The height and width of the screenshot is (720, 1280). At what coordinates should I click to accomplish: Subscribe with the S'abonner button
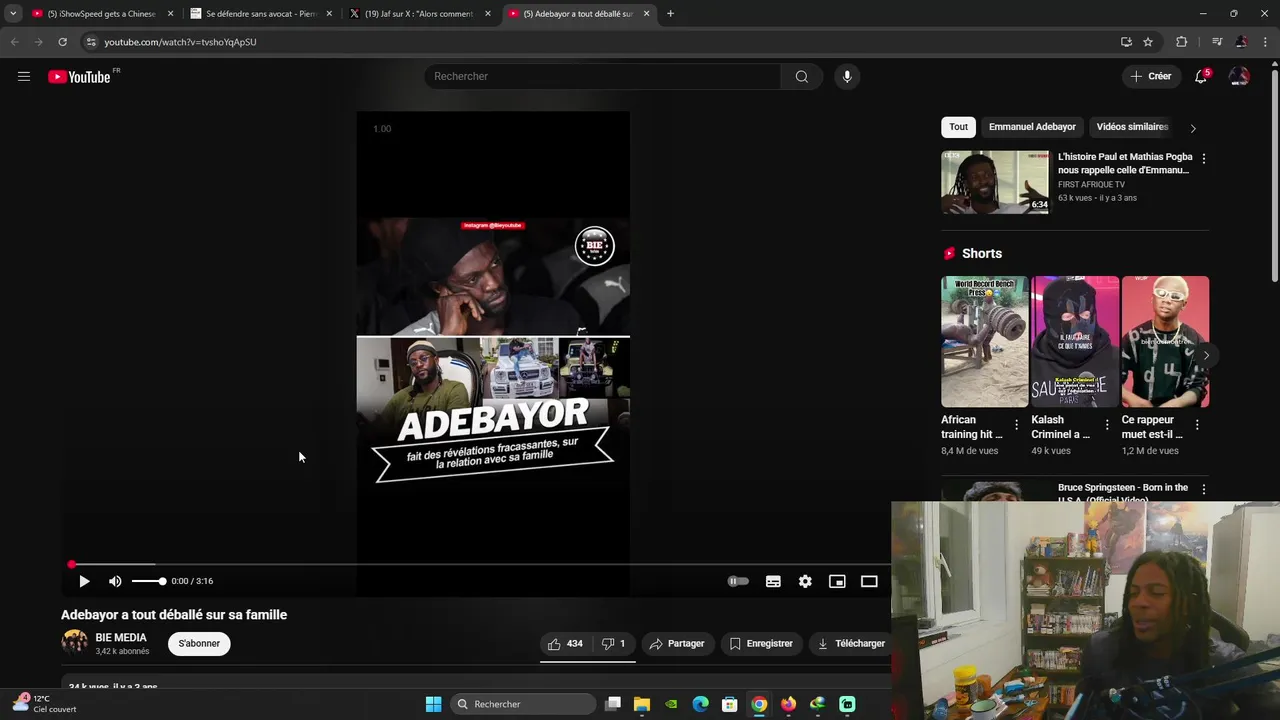(x=199, y=644)
